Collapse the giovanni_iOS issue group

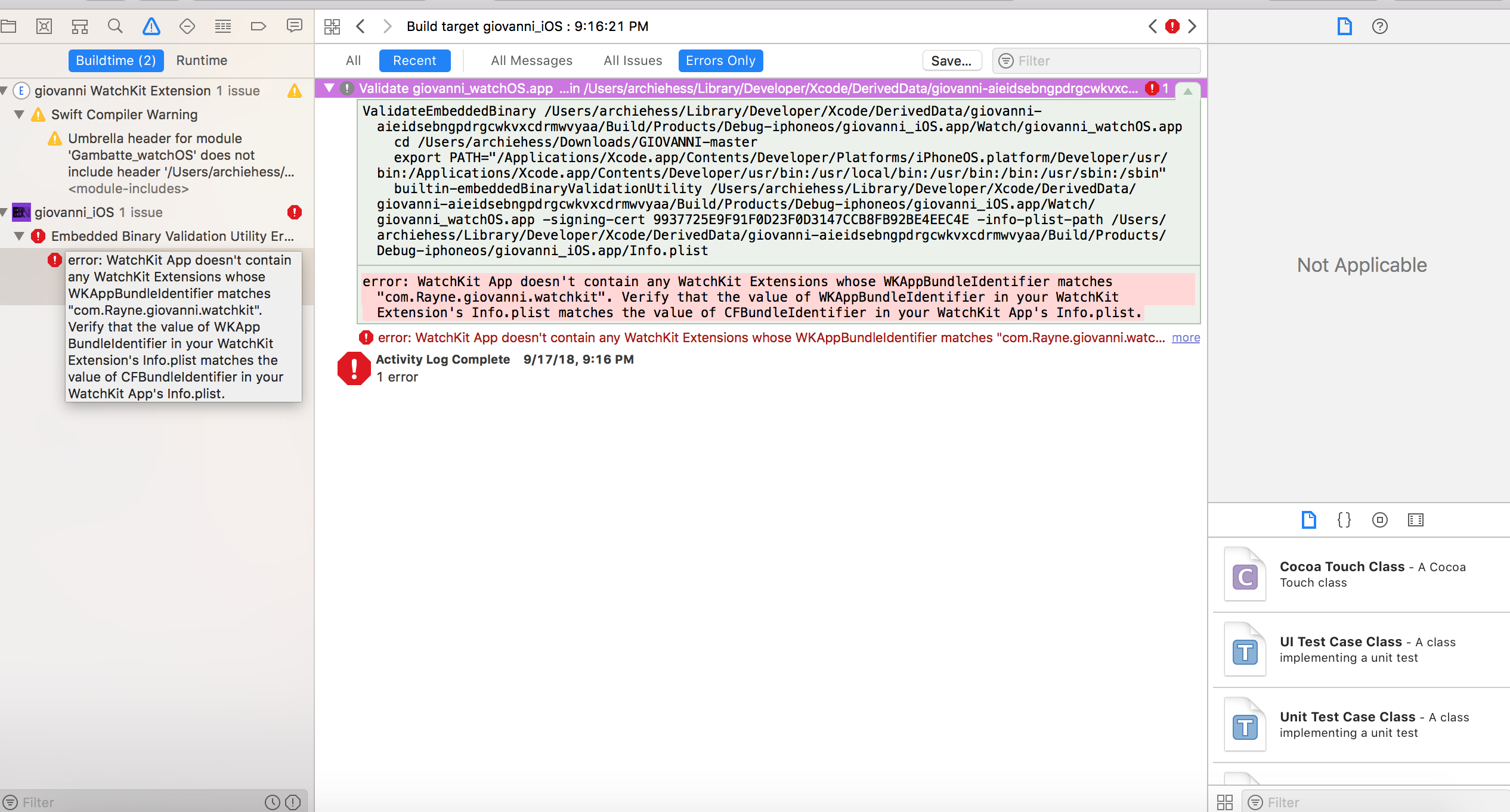(4, 212)
